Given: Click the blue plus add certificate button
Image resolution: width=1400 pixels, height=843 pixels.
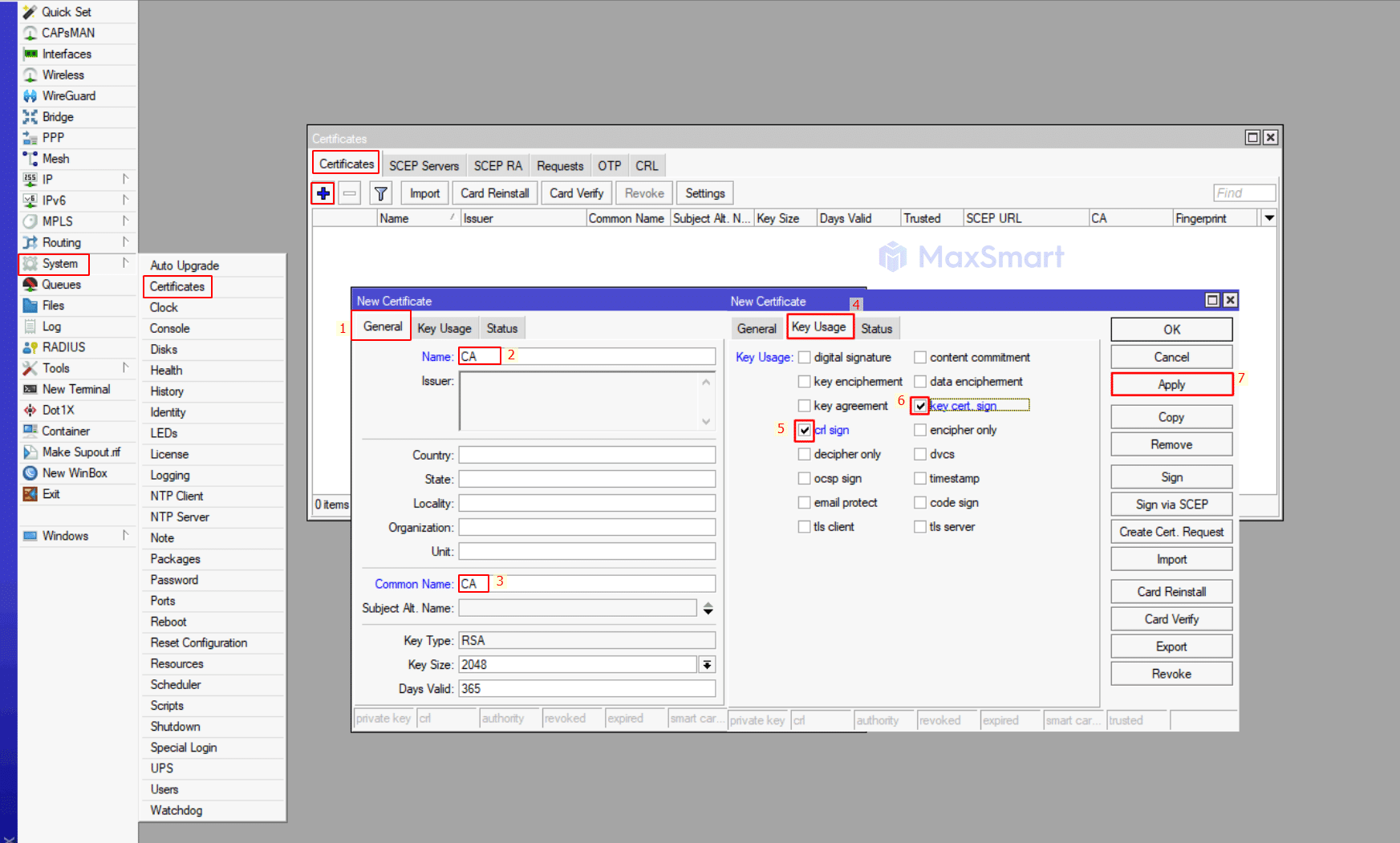Looking at the screenshot, I should click(x=323, y=193).
